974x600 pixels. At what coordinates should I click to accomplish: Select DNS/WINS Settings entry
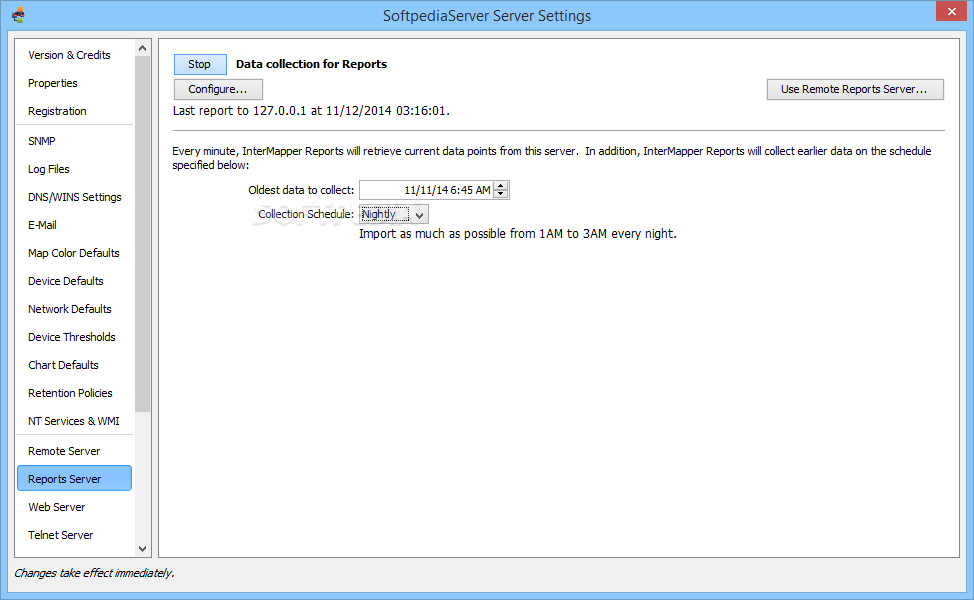click(75, 197)
